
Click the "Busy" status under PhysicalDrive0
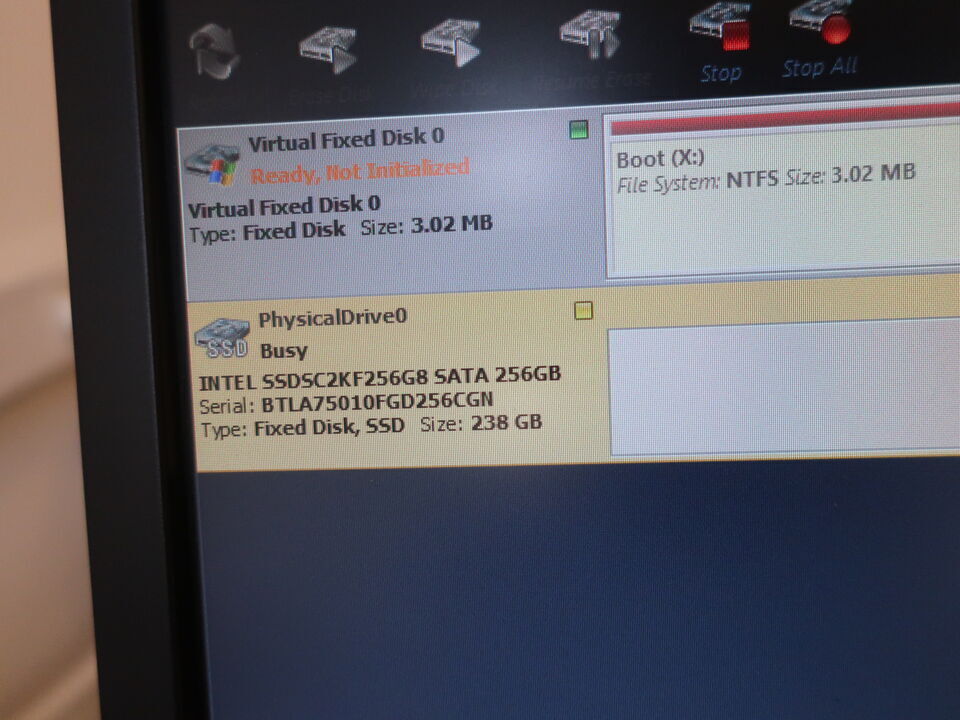coord(284,351)
